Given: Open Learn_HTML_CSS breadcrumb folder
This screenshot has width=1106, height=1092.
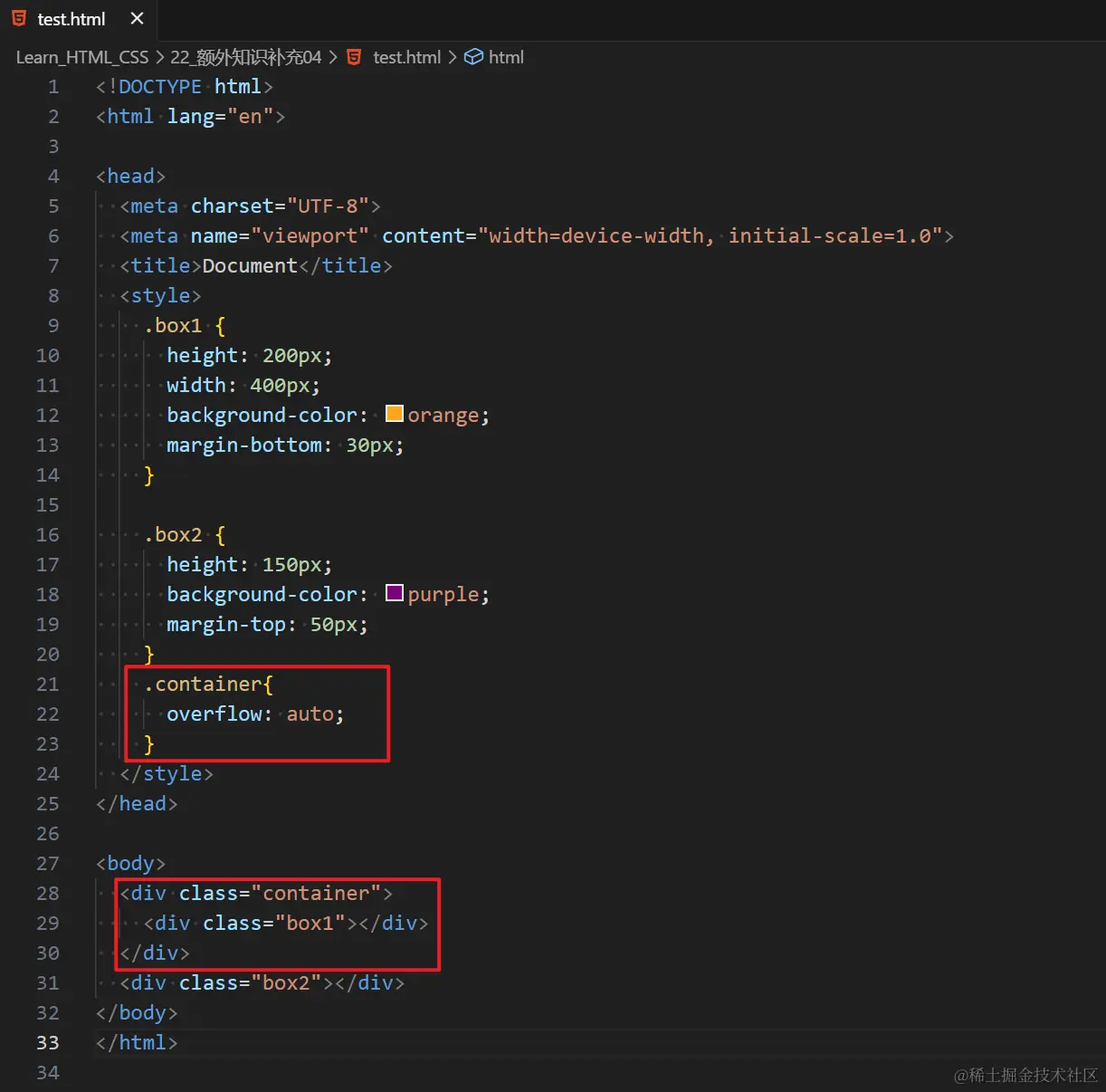Looking at the screenshot, I should 82,57.
